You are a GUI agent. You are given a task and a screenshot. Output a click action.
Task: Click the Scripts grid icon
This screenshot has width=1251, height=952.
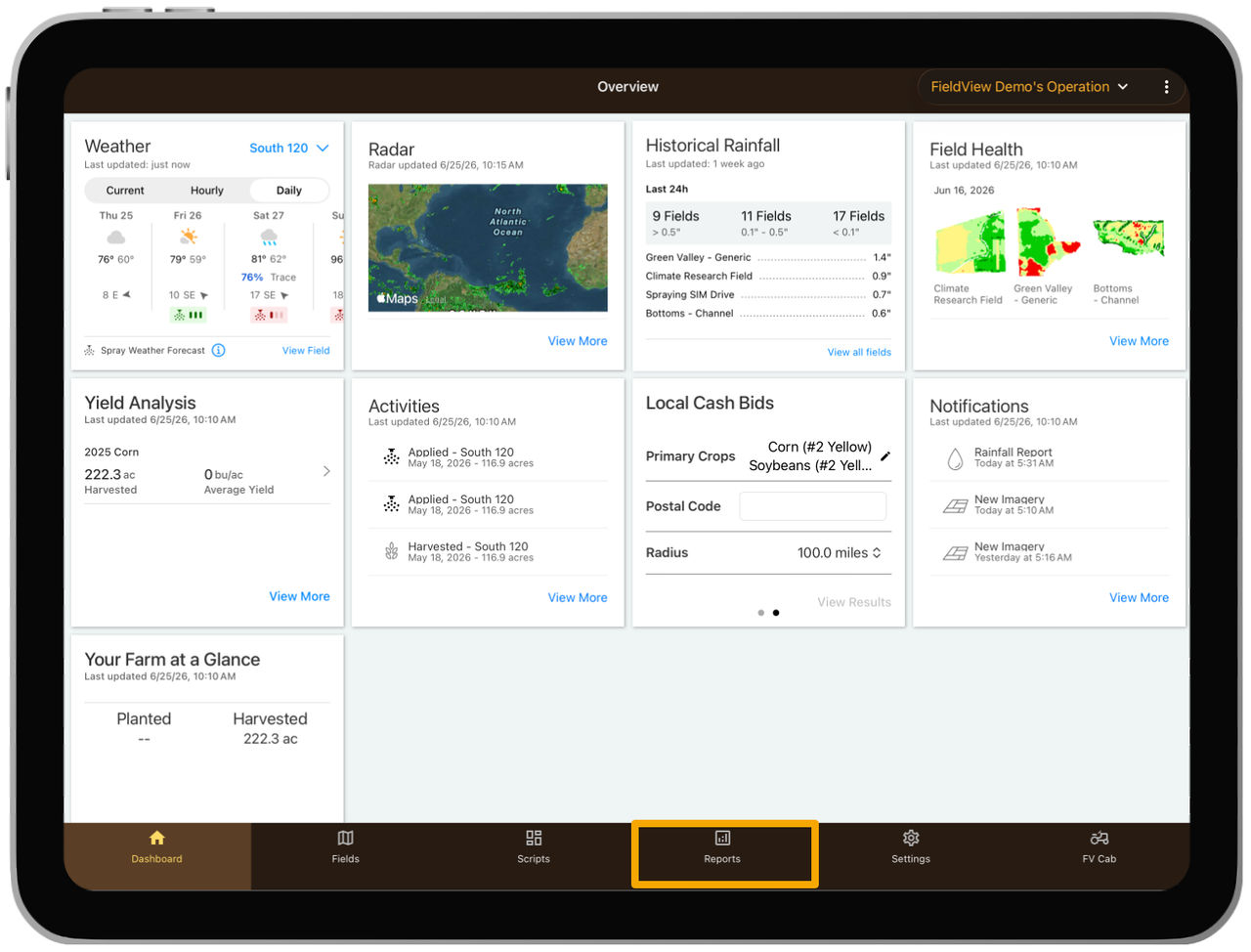[x=534, y=838]
